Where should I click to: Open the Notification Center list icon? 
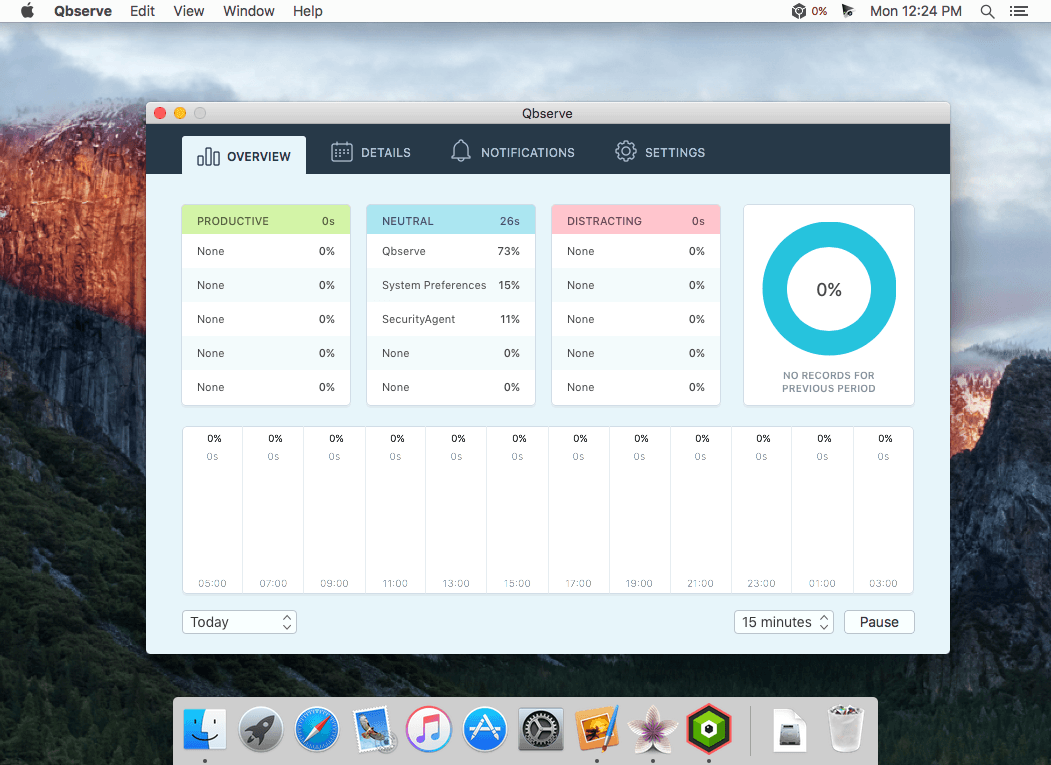click(x=1019, y=11)
